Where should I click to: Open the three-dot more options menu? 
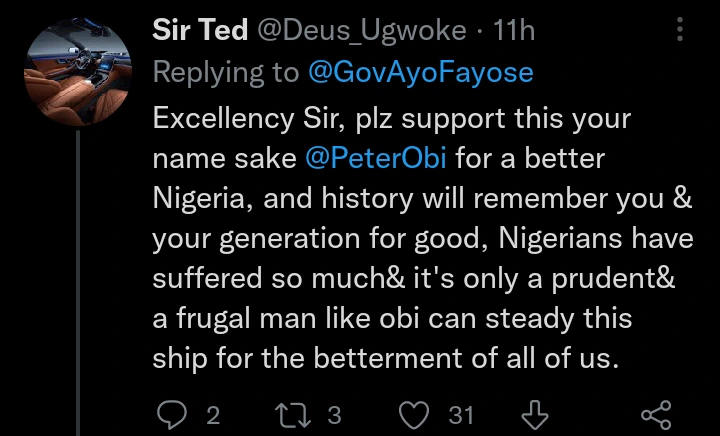(680, 31)
